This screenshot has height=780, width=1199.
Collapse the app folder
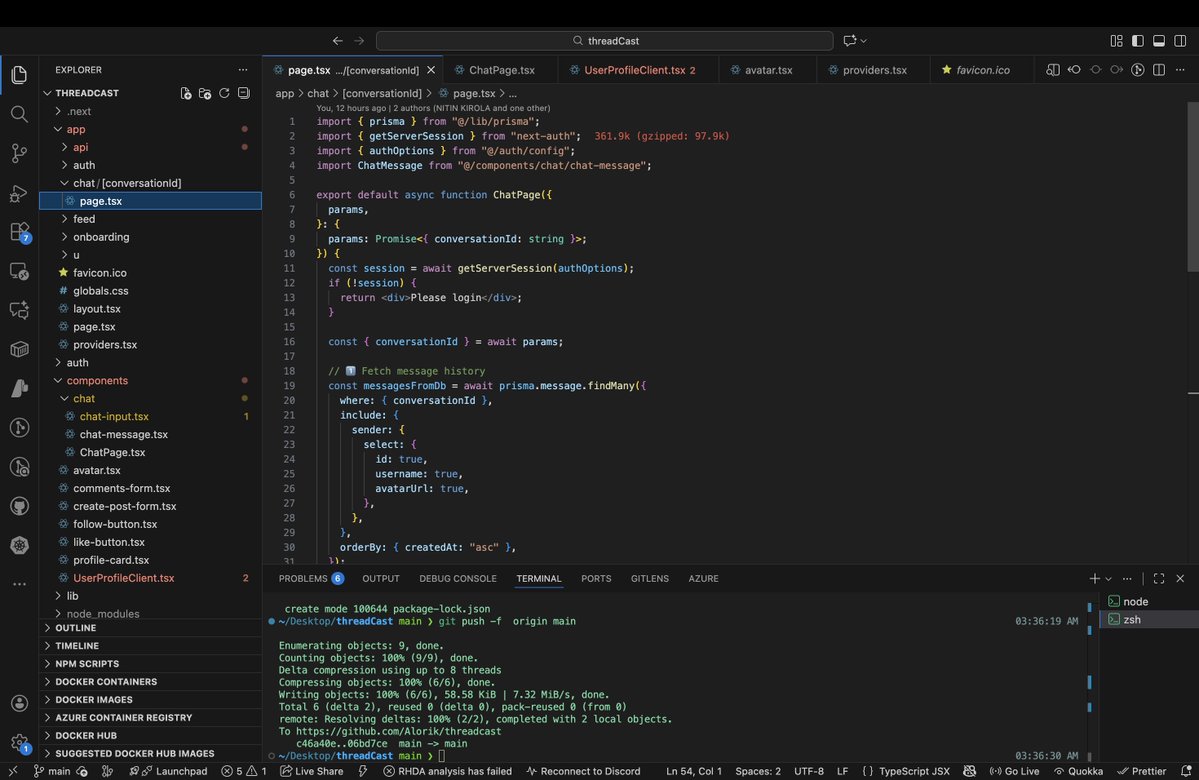pyautogui.click(x=150, y=129)
